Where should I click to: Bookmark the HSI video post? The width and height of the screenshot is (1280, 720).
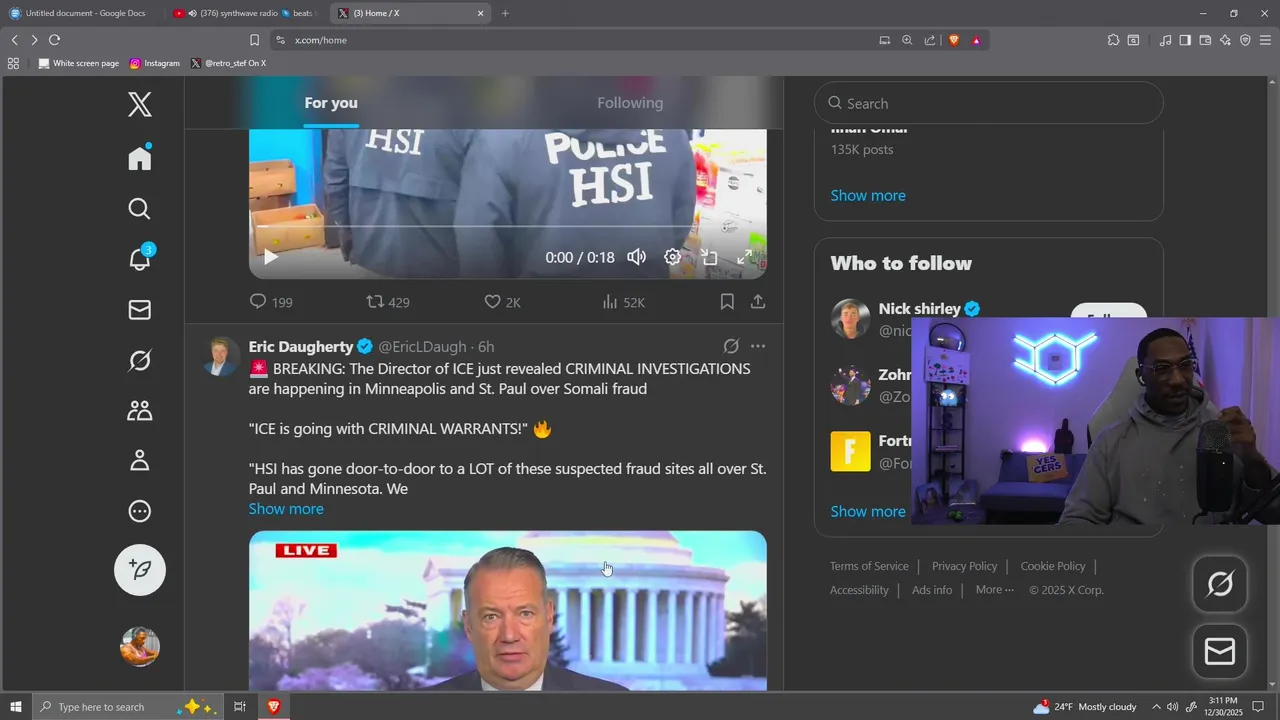(x=727, y=301)
